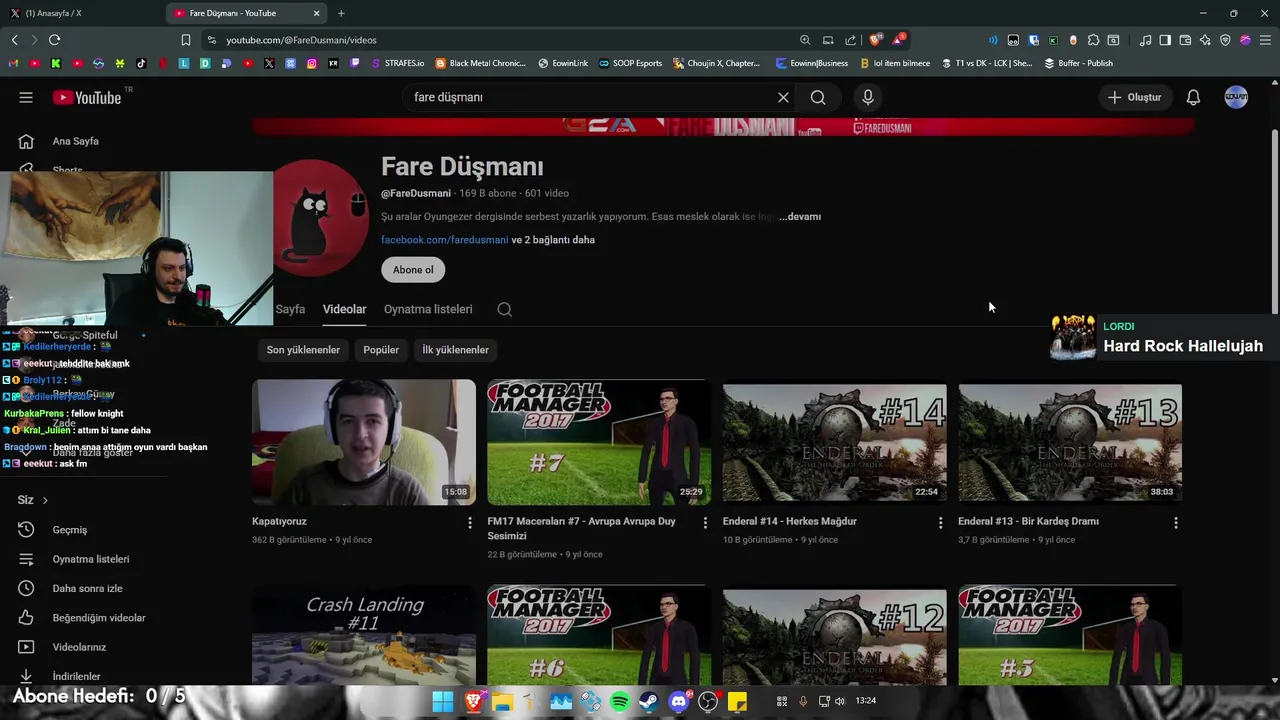Open the FM17 Maceraları #7 thumbnail
The image size is (1280, 720).
599,442
